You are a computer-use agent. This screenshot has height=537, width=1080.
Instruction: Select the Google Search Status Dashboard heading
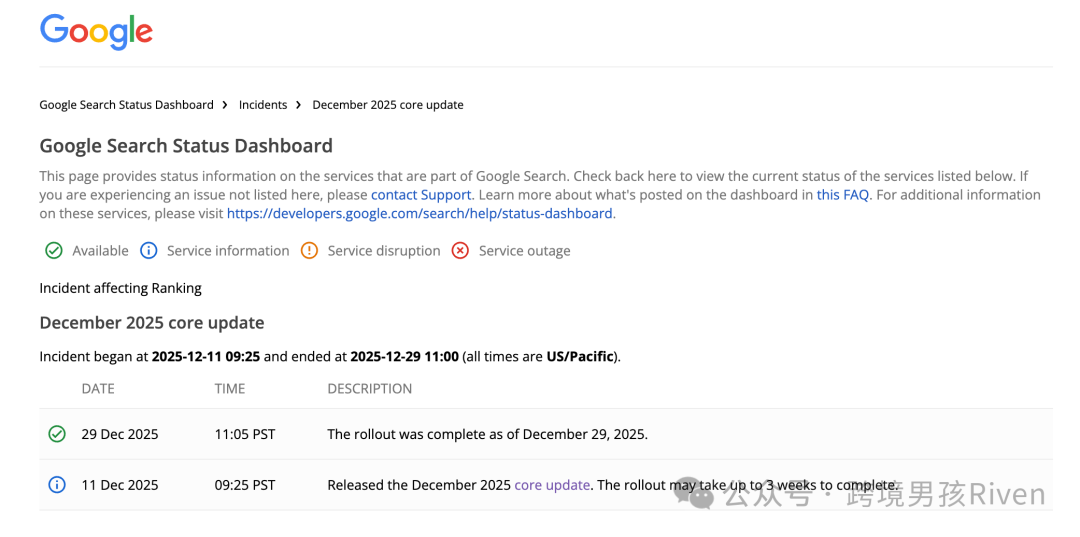pyautogui.click(x=186, y=146)
